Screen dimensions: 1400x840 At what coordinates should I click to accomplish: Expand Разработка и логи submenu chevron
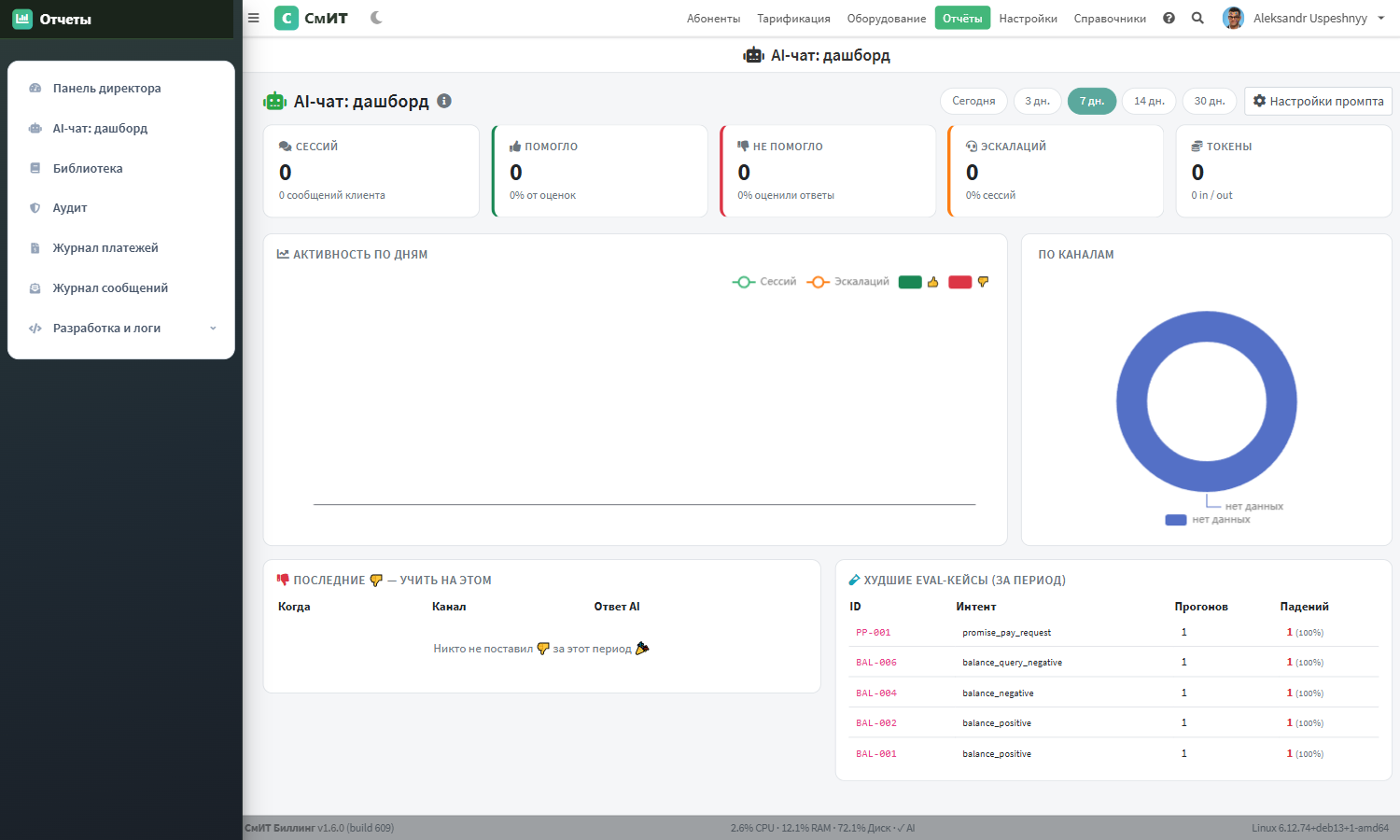213,329
